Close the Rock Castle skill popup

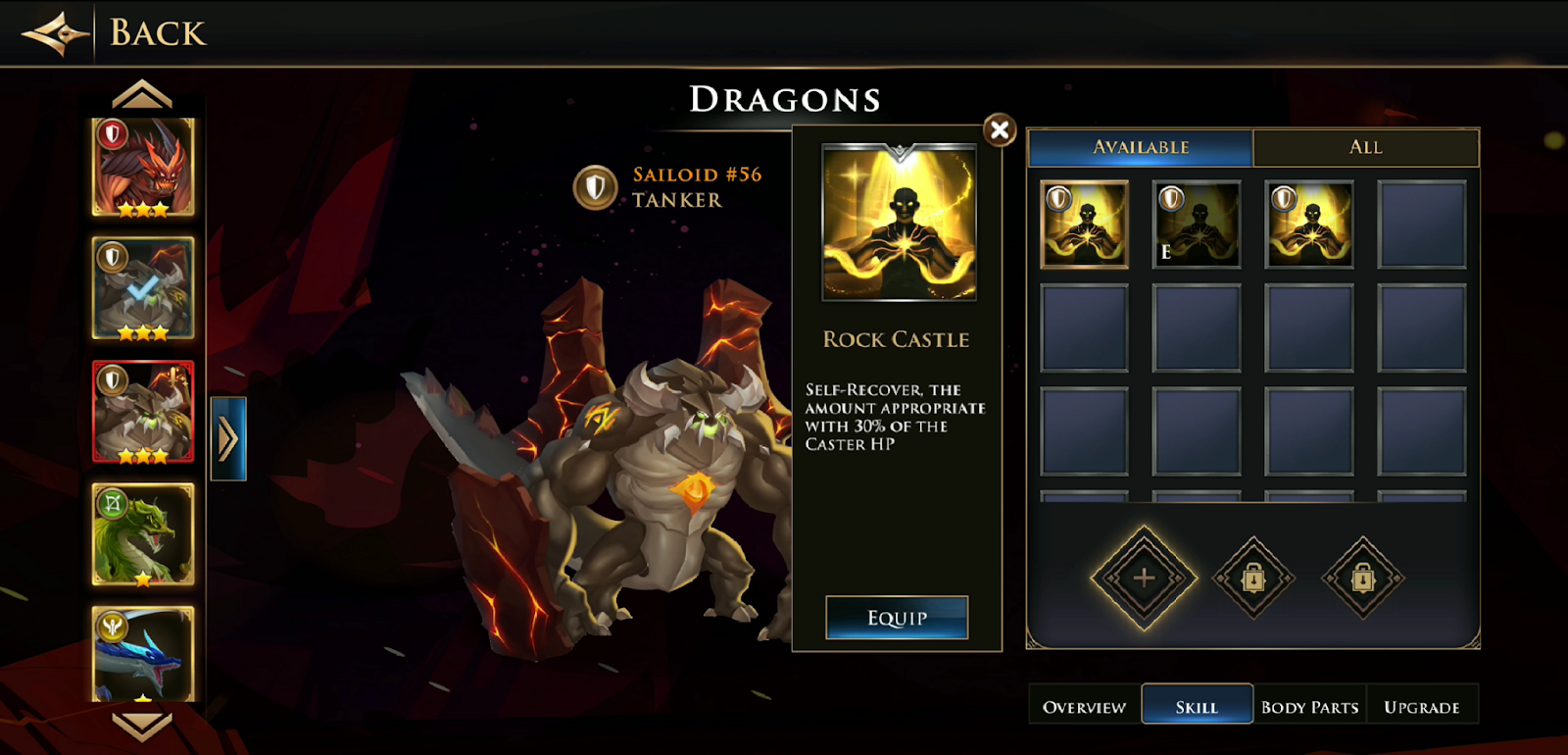click(x=1000, y=129)
